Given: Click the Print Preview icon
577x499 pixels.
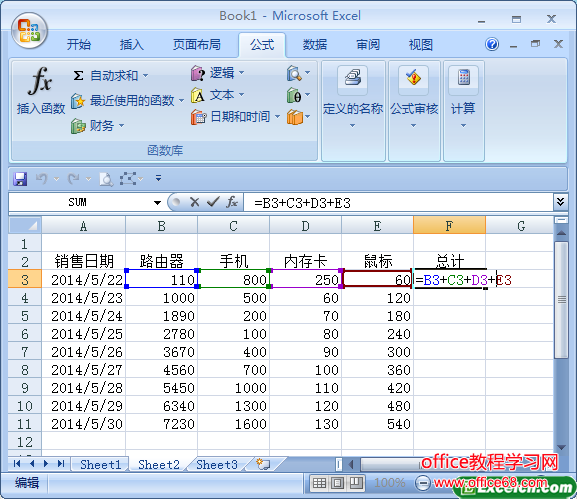Looking at the screenshot, I should 106,179.
